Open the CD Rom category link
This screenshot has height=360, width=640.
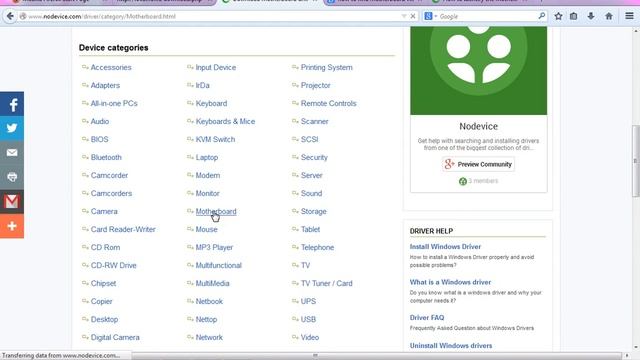(105, 247)
